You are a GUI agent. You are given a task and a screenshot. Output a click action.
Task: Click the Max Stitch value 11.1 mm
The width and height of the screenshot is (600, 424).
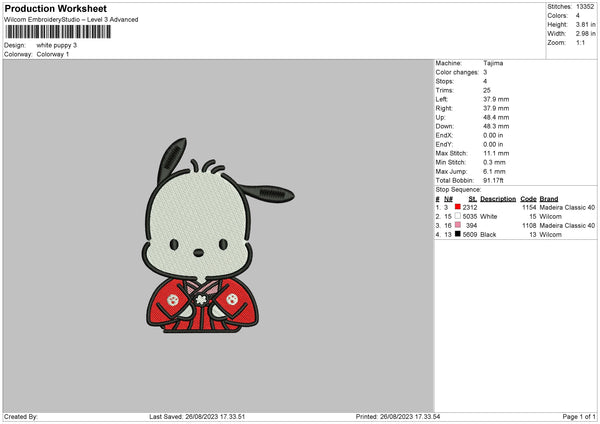tap(496, 153)
